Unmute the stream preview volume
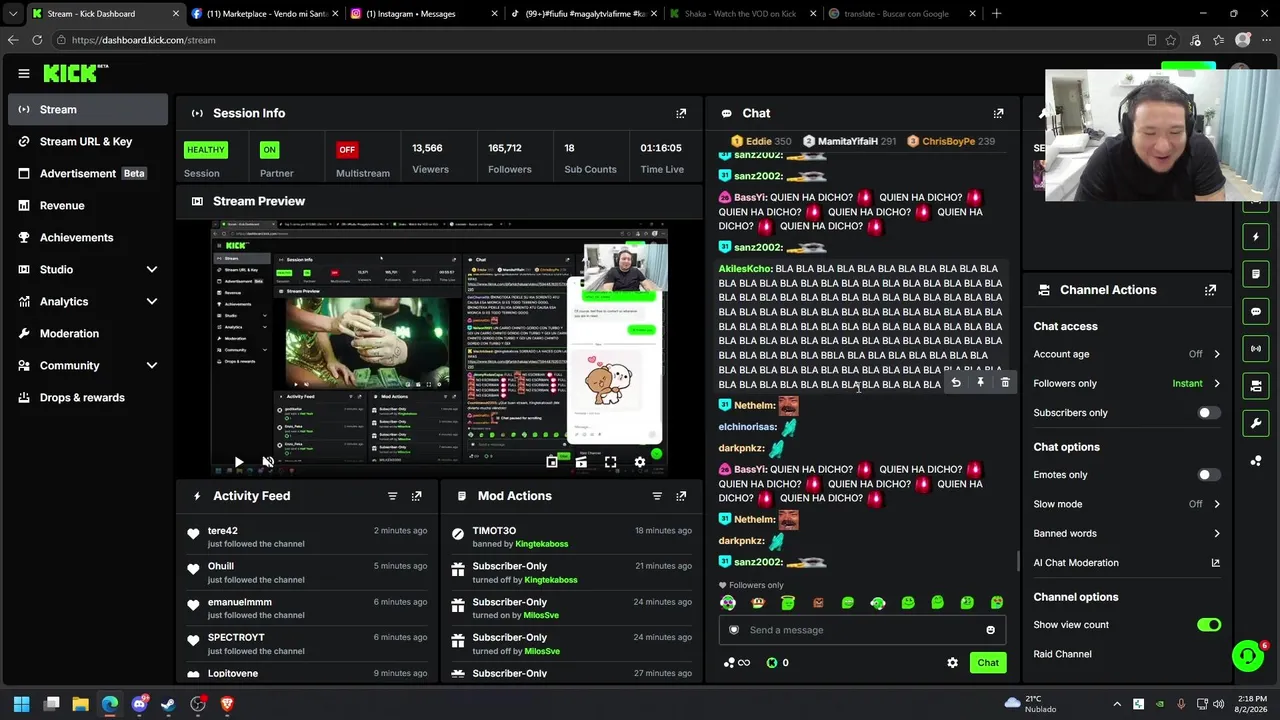 (268, 462)
